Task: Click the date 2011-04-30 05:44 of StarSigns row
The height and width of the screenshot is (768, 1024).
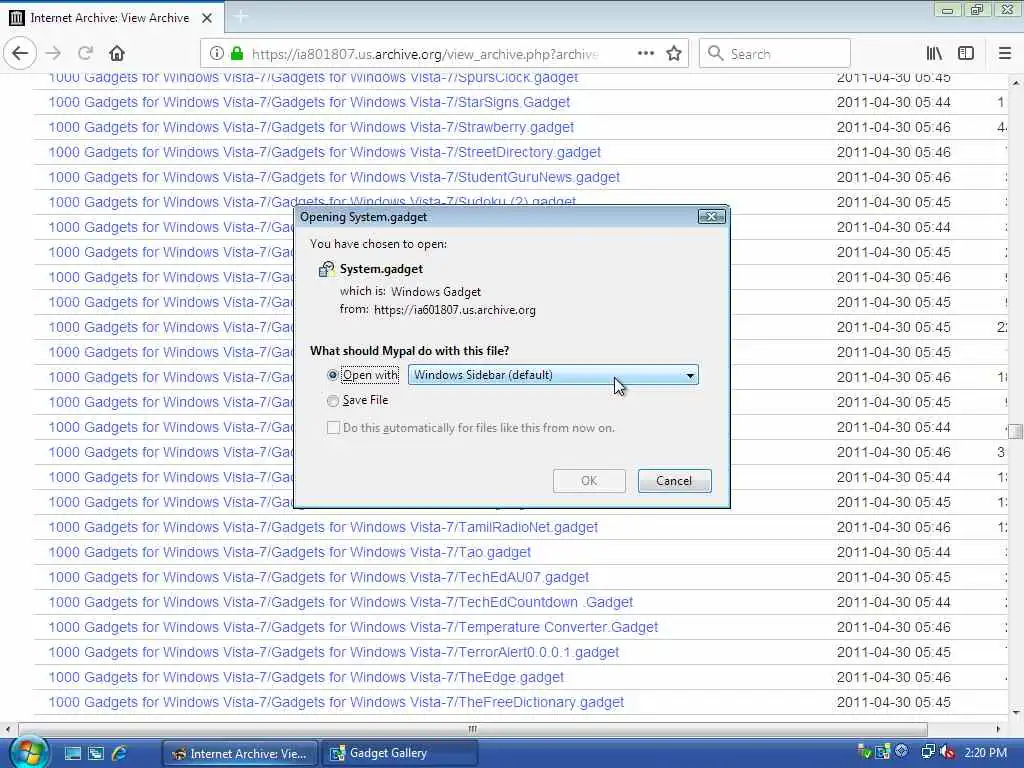Action: tap(893, 103)
